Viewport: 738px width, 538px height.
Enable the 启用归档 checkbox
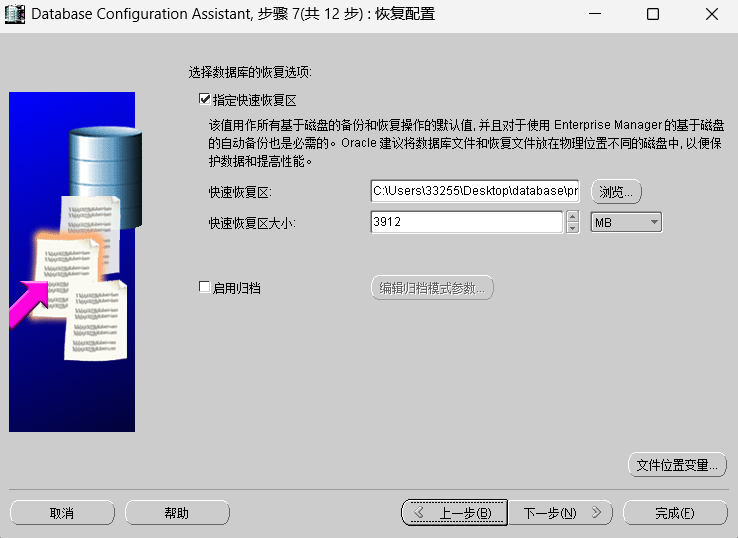point(204,287)
